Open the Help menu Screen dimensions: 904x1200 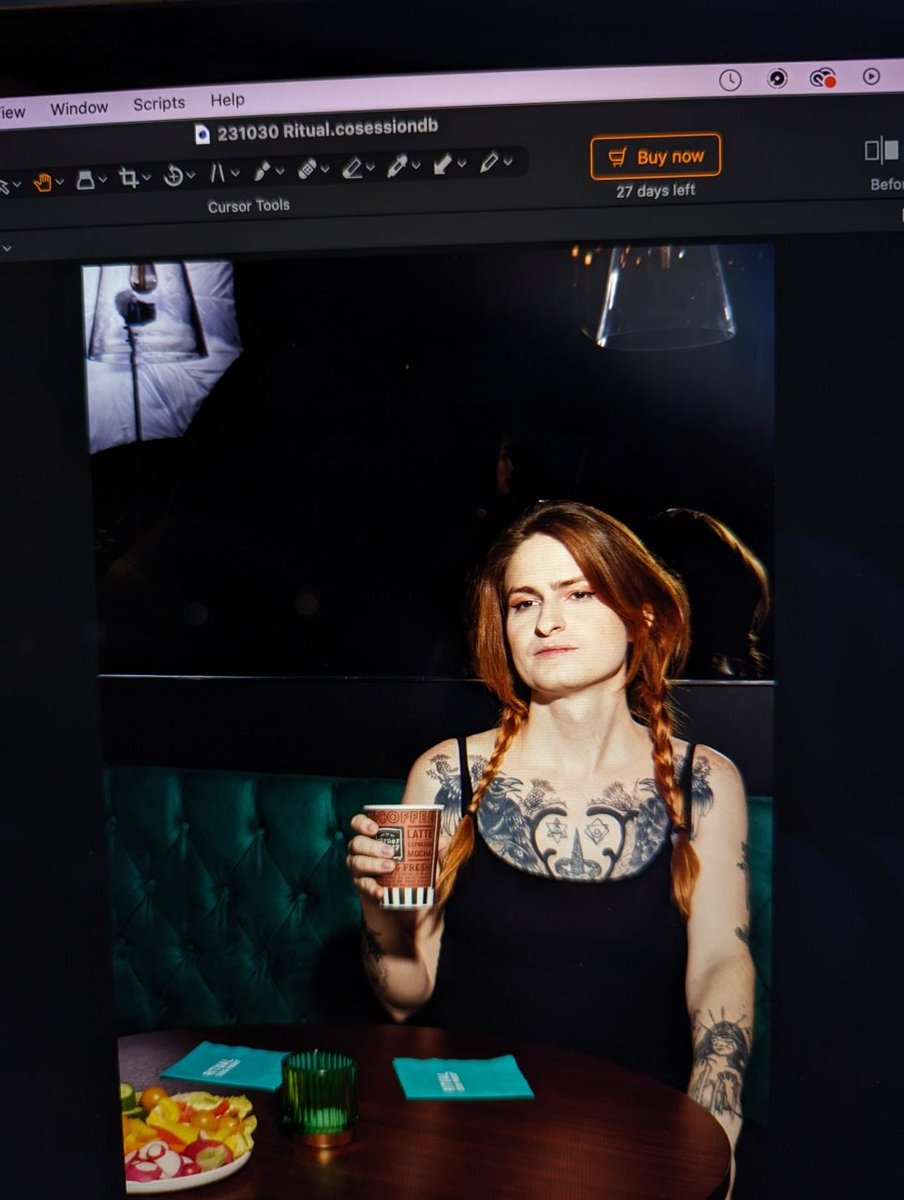coord(227,100)
